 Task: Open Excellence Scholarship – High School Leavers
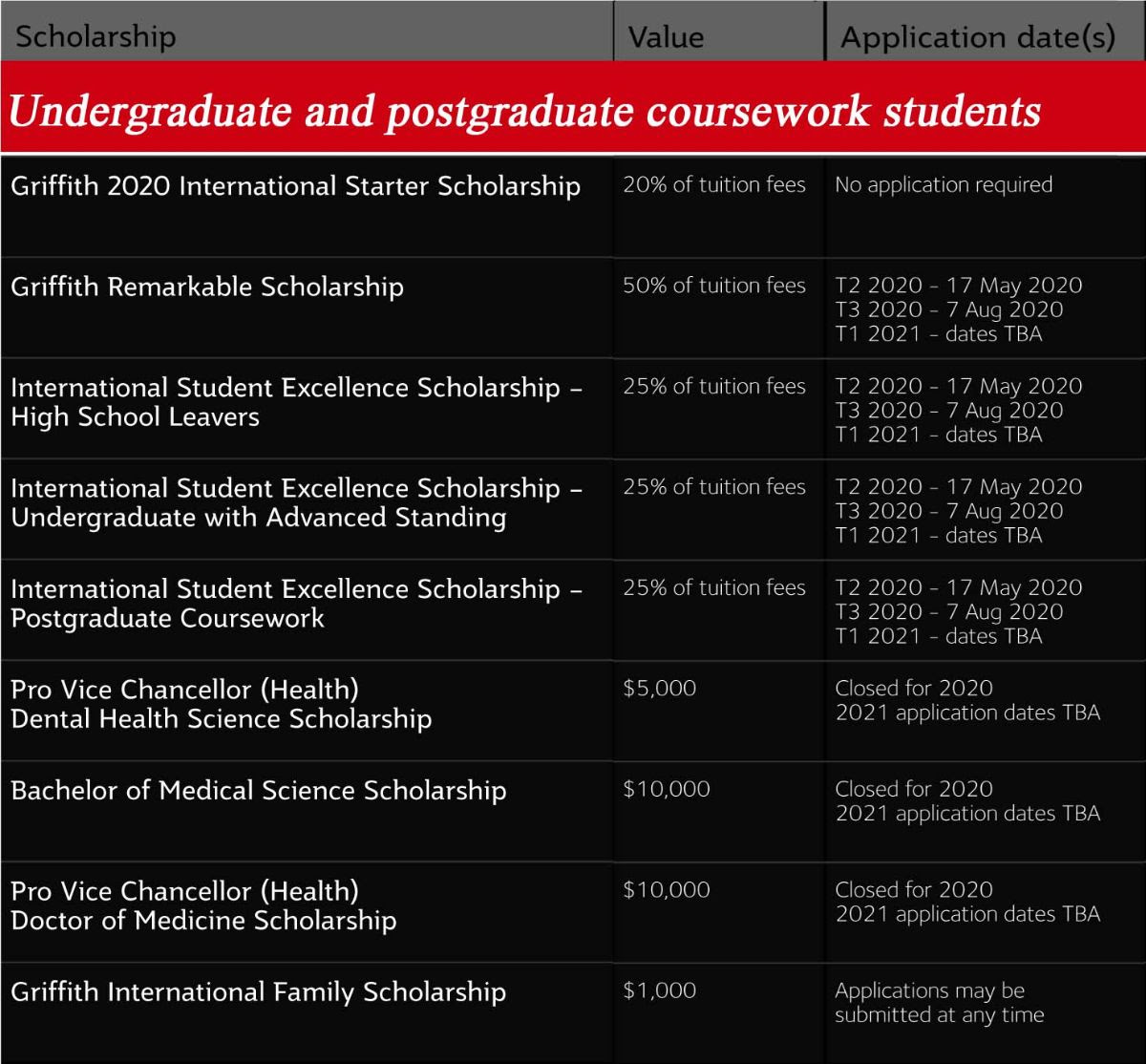point(296,402)
